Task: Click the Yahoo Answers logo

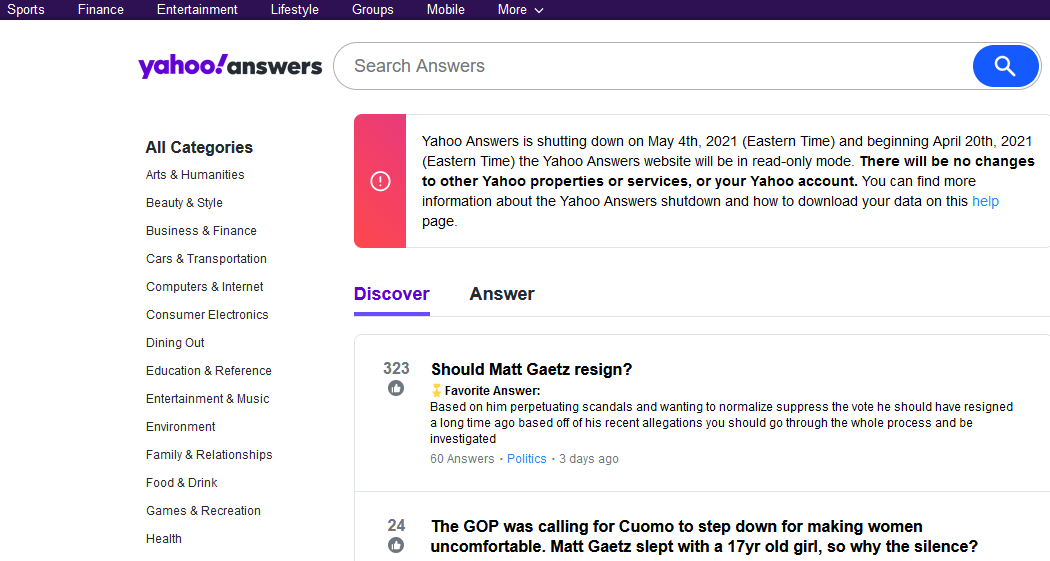Action: 230,66
